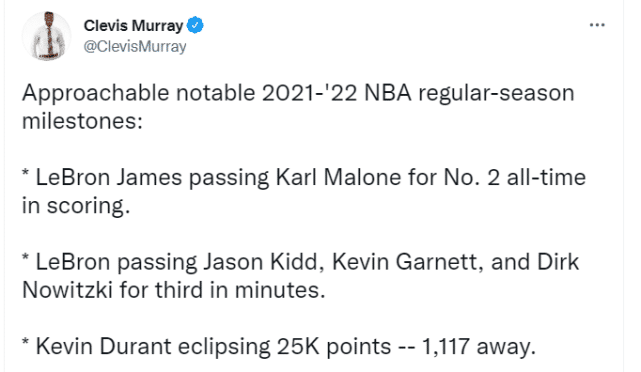Screen dimensions: 641x372
Task: Select the word 'milestones:' in the tweet
Action: pos(82,121)
